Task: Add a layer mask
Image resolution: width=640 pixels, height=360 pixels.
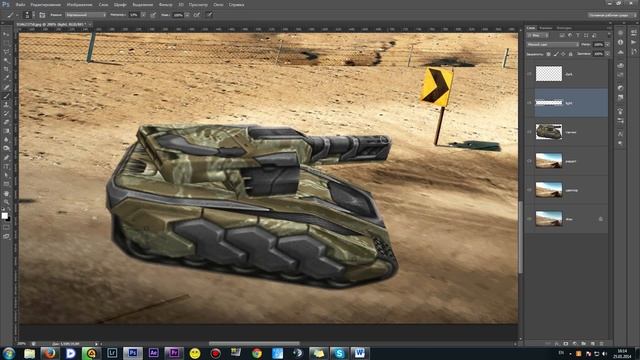Action: pyautogui.click(x=566, y=344)
